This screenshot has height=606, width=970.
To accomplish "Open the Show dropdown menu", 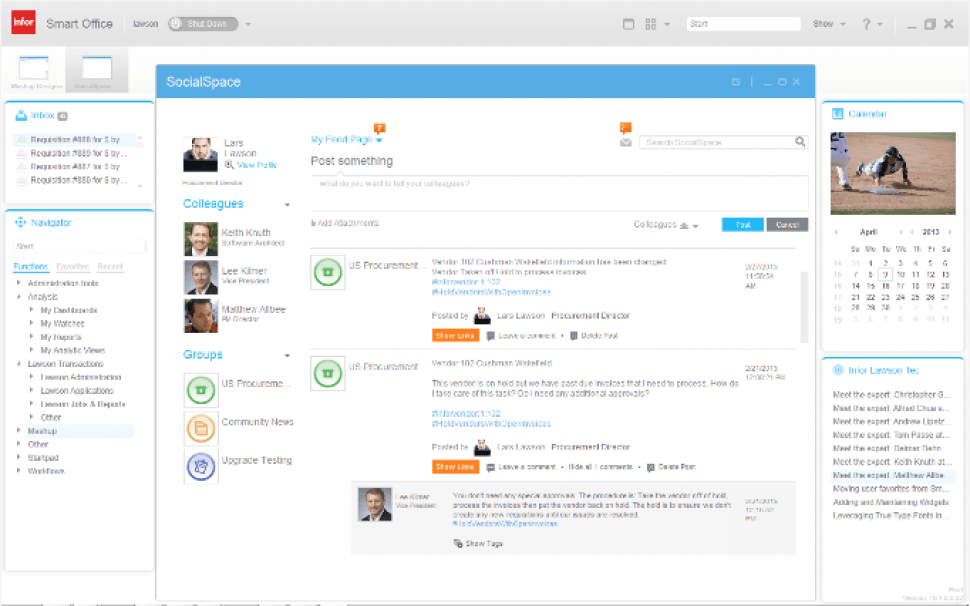I will click(x=829, y=24).
